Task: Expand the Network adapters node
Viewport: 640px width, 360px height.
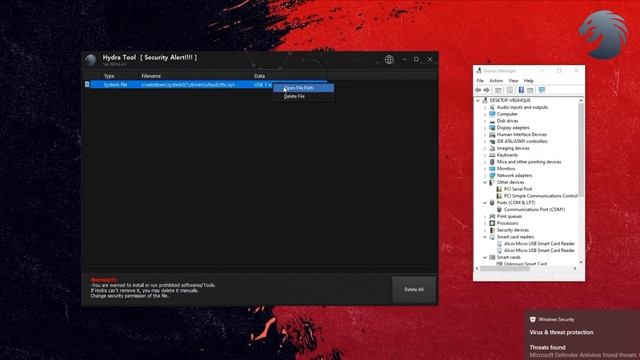Action: click(485, 176)
